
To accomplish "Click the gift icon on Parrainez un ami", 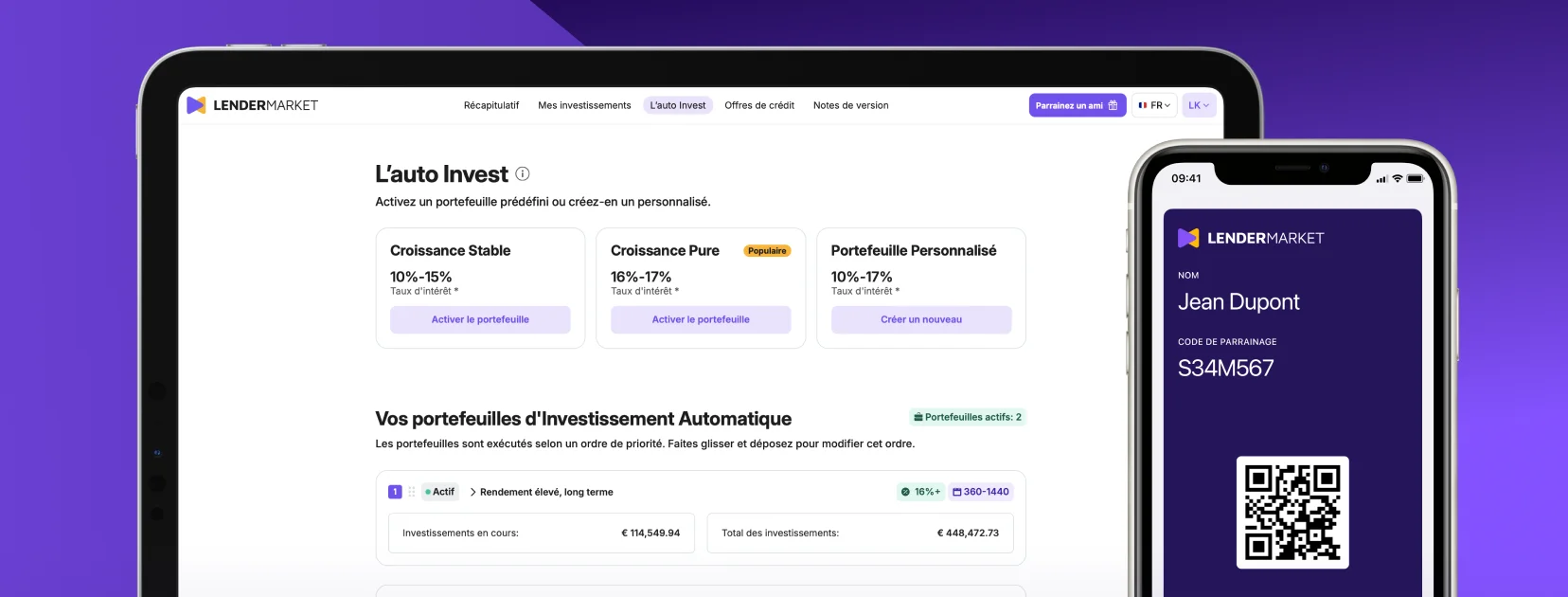I will (1113, 105).
